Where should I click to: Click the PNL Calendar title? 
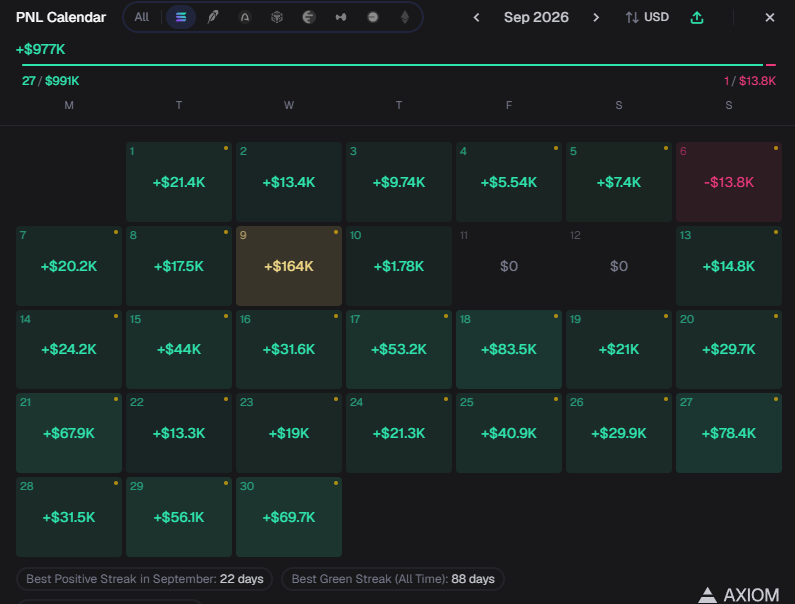(x=61, y=17)
